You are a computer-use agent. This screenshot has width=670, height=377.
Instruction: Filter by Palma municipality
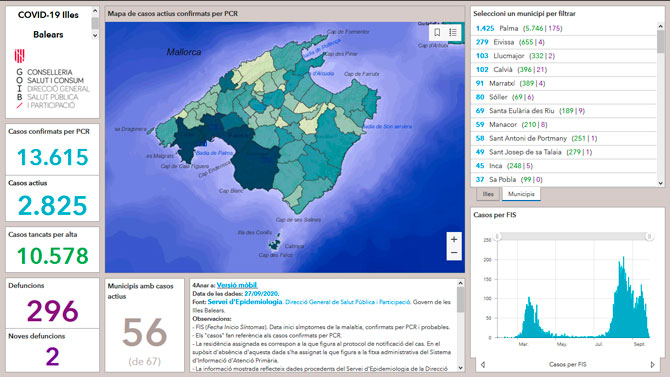pos(564,28)
